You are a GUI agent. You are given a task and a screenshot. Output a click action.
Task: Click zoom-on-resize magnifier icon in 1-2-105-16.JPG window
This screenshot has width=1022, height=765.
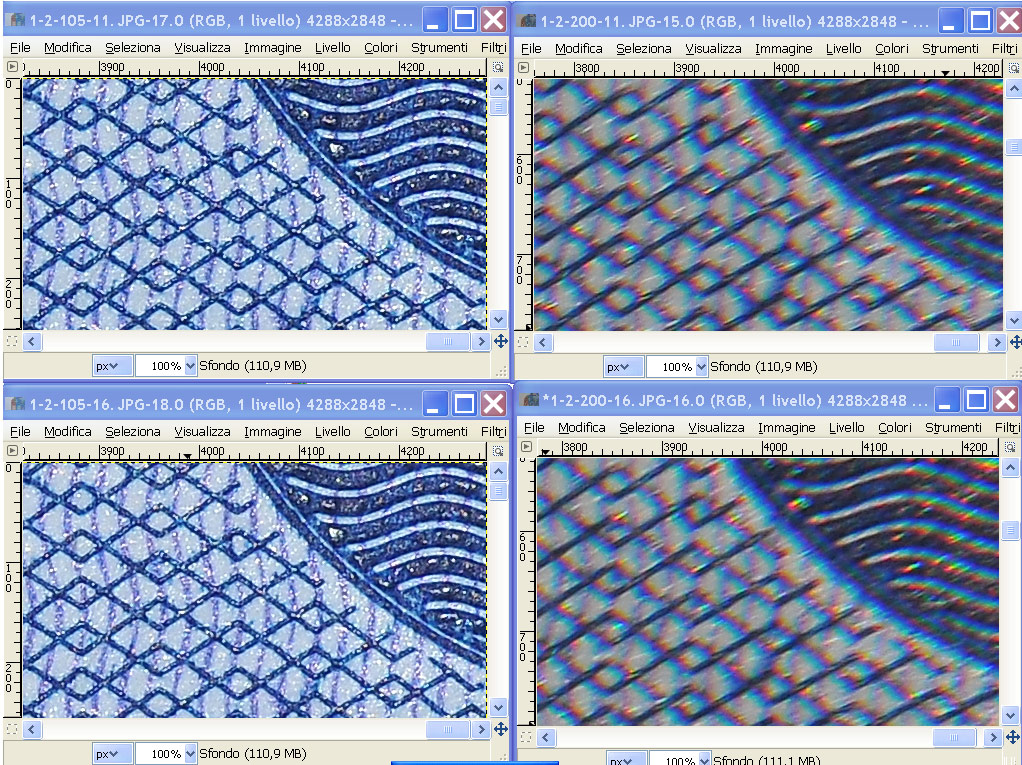(x=498, y=451)
